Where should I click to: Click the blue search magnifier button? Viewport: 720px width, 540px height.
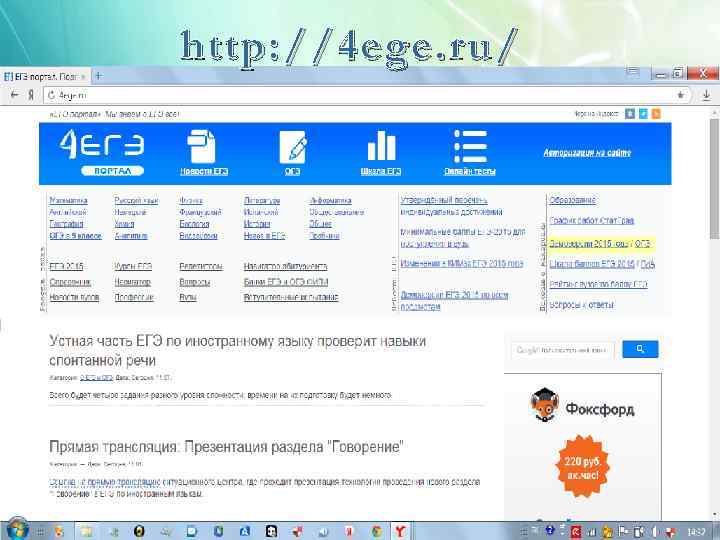click(640, 349)
